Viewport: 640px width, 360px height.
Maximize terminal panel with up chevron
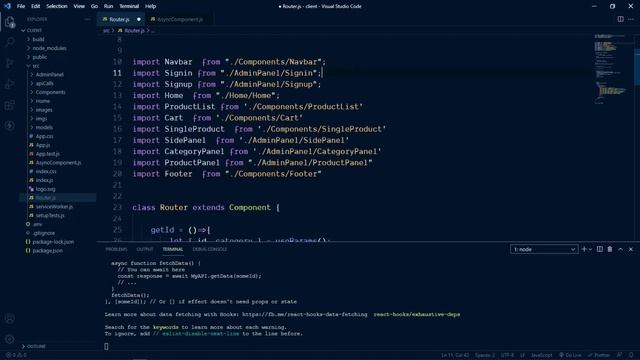620,249
